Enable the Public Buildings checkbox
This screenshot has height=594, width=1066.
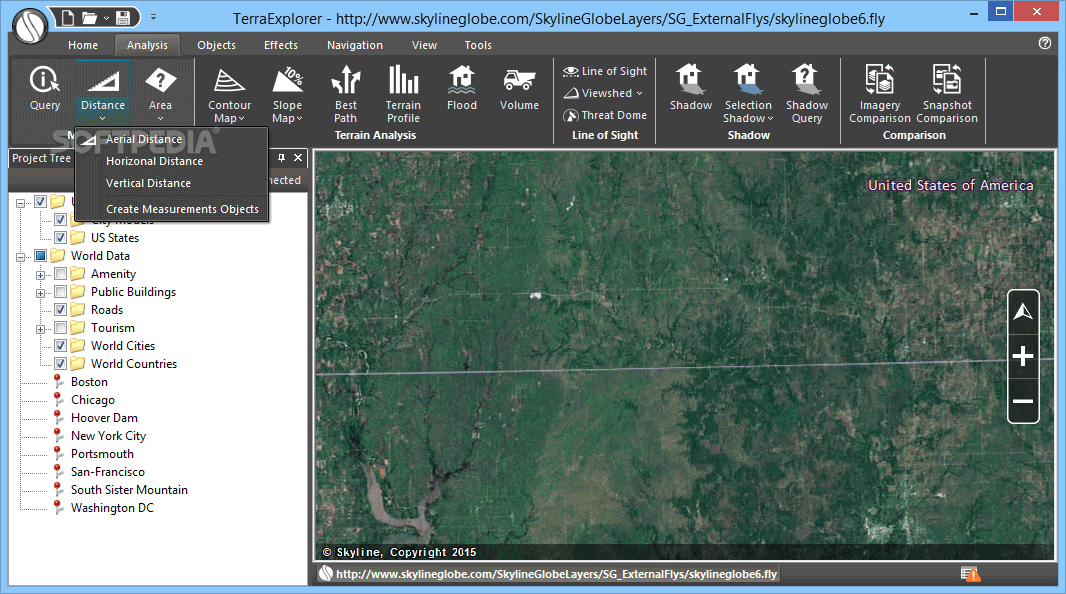pos(61,292)
